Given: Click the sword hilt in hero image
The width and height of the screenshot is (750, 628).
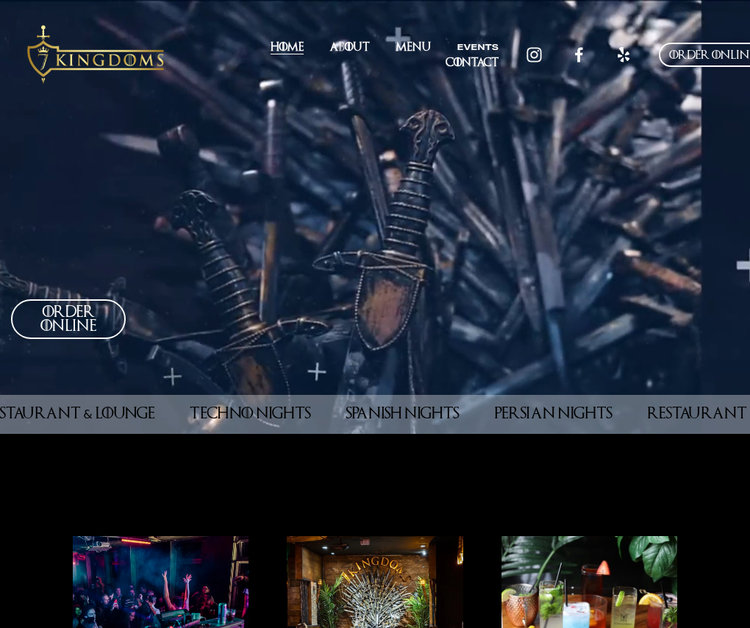Looking at the screenshot, I should pos(425,133).
